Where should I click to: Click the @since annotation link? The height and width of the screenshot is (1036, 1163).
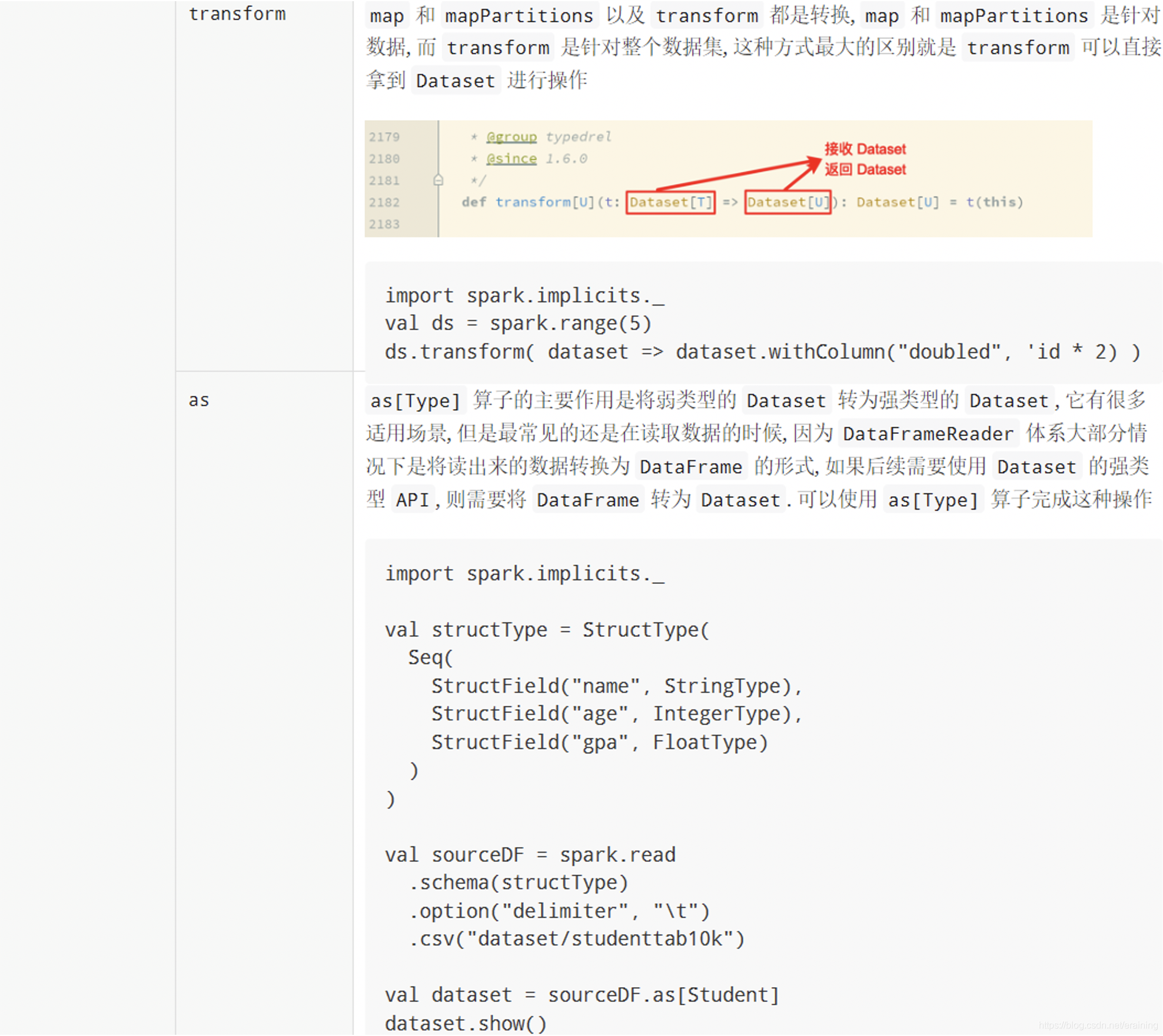[x=511, y=158]
